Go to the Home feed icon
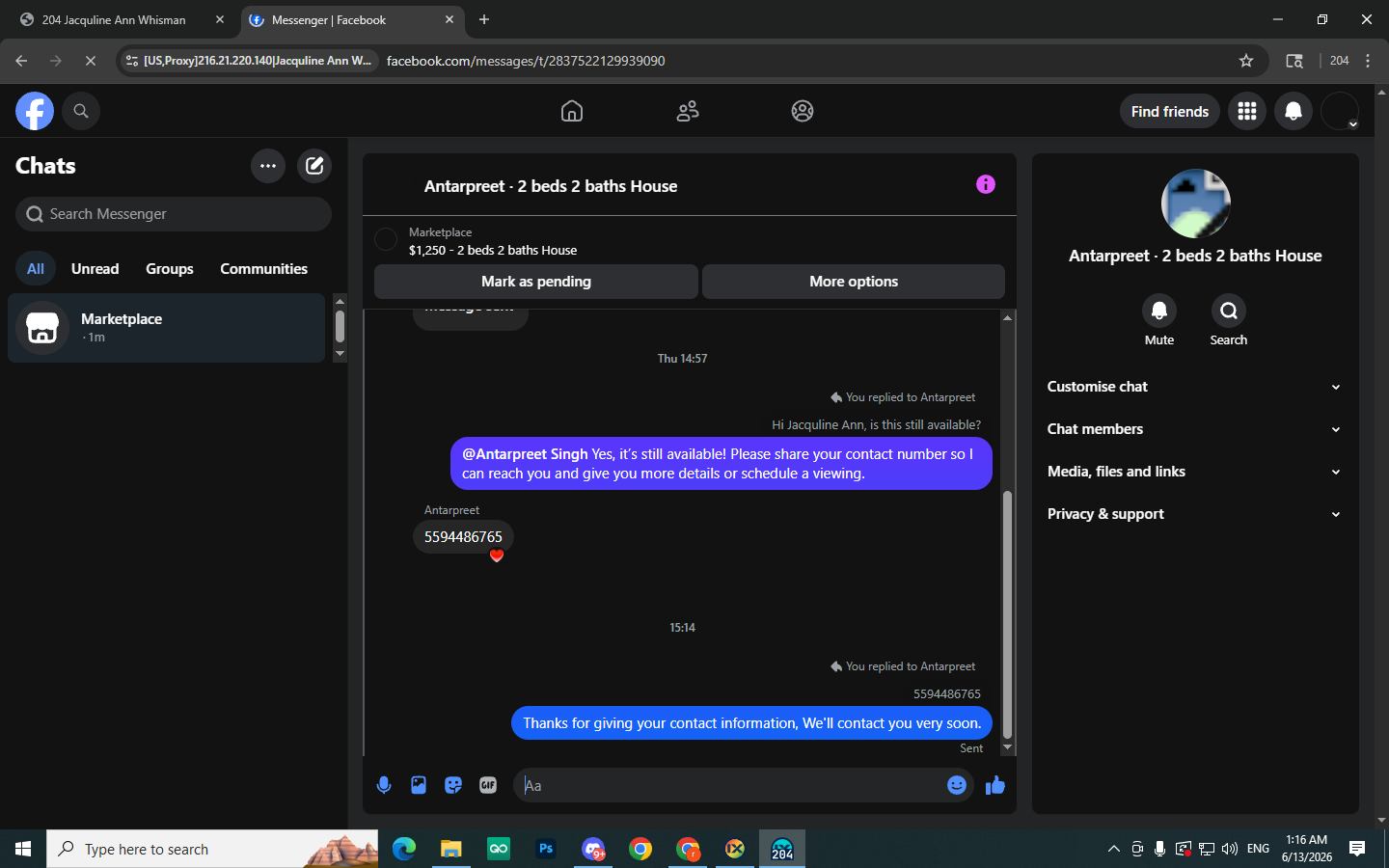The width and height of the screenshot is (1389, 868). pos(572,111)
